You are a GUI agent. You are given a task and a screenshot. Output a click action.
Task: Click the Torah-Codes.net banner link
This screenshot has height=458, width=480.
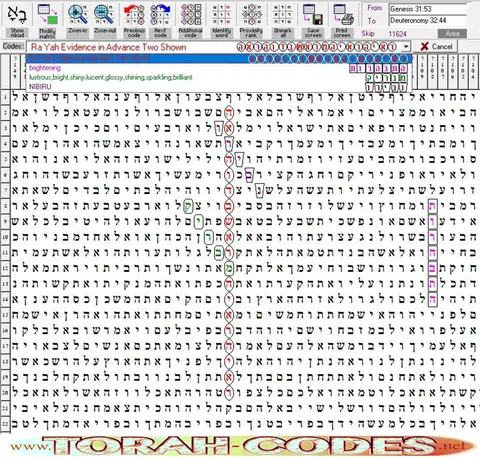tap(243, 445)
